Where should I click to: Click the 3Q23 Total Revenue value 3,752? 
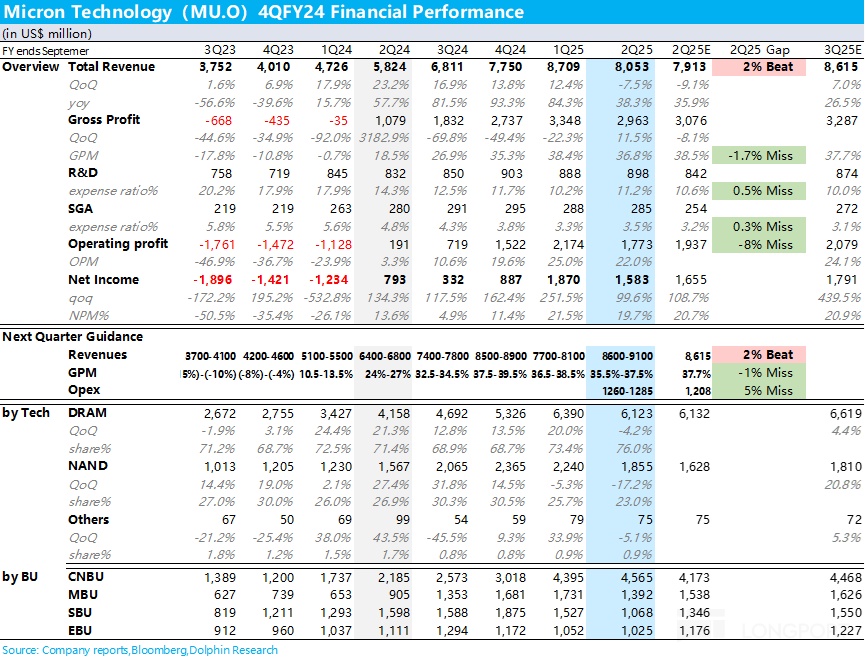[216, 67]
